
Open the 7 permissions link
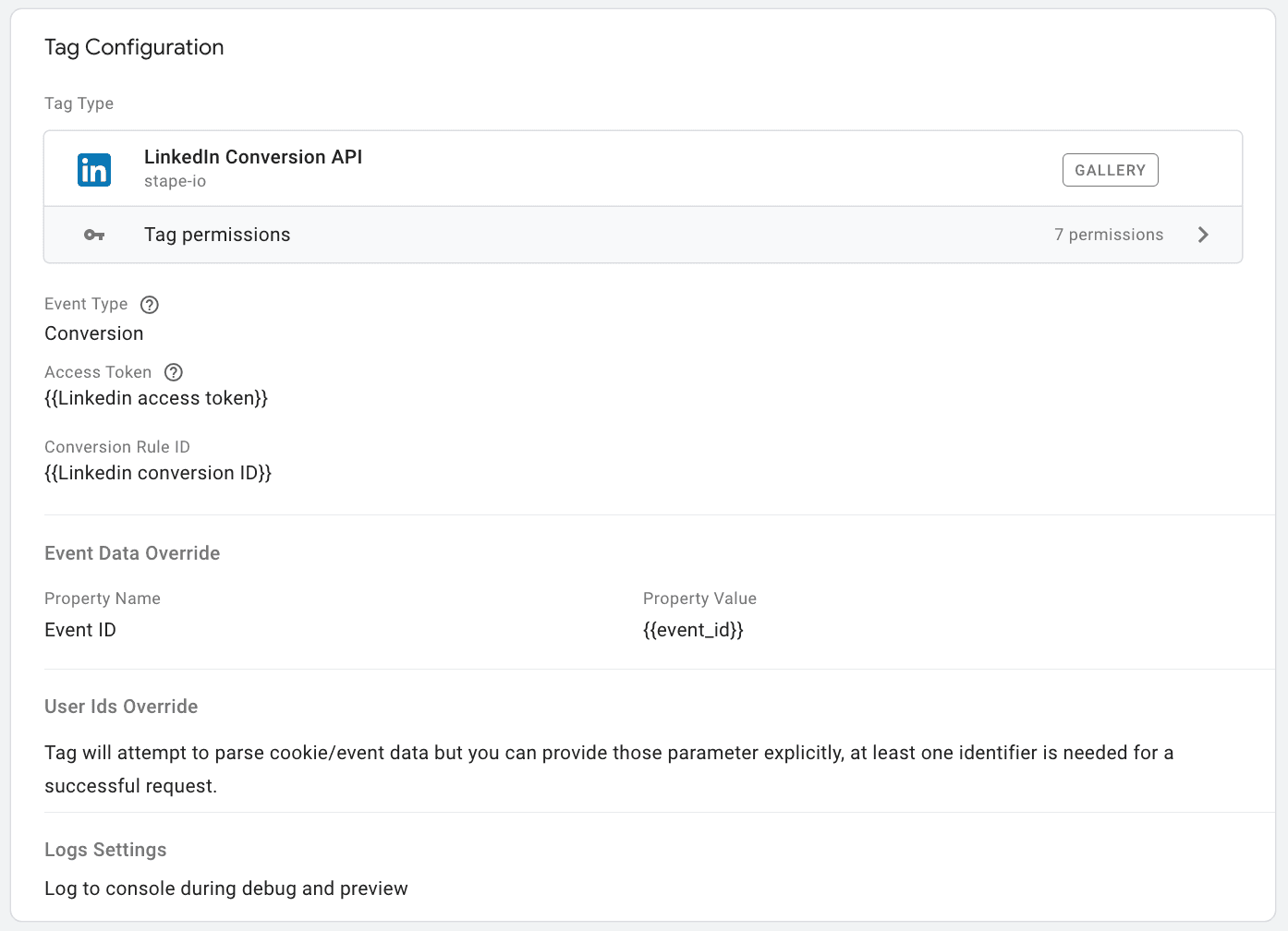(1109, 235)
